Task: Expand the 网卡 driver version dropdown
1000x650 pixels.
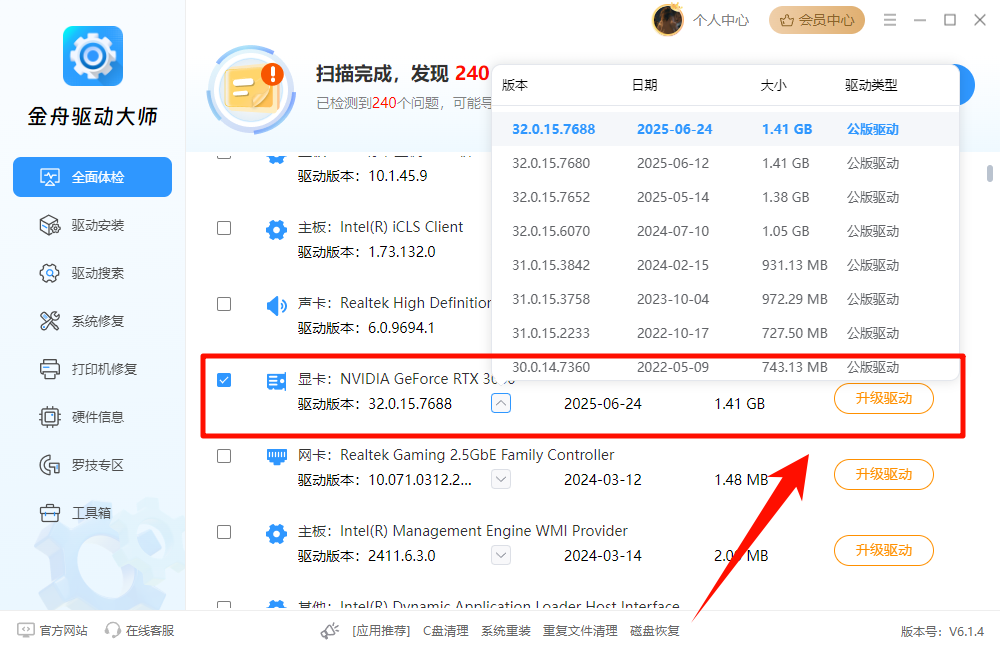Action: coord(500,479)
